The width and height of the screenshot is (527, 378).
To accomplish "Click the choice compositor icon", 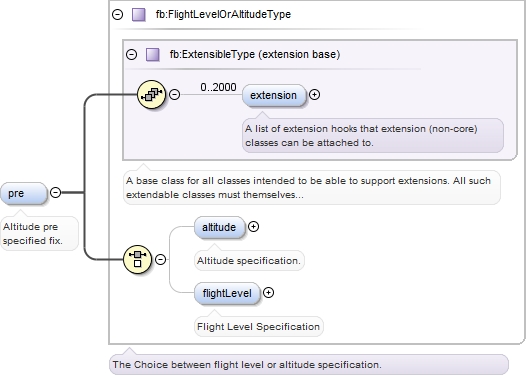I will click(137, 259).
